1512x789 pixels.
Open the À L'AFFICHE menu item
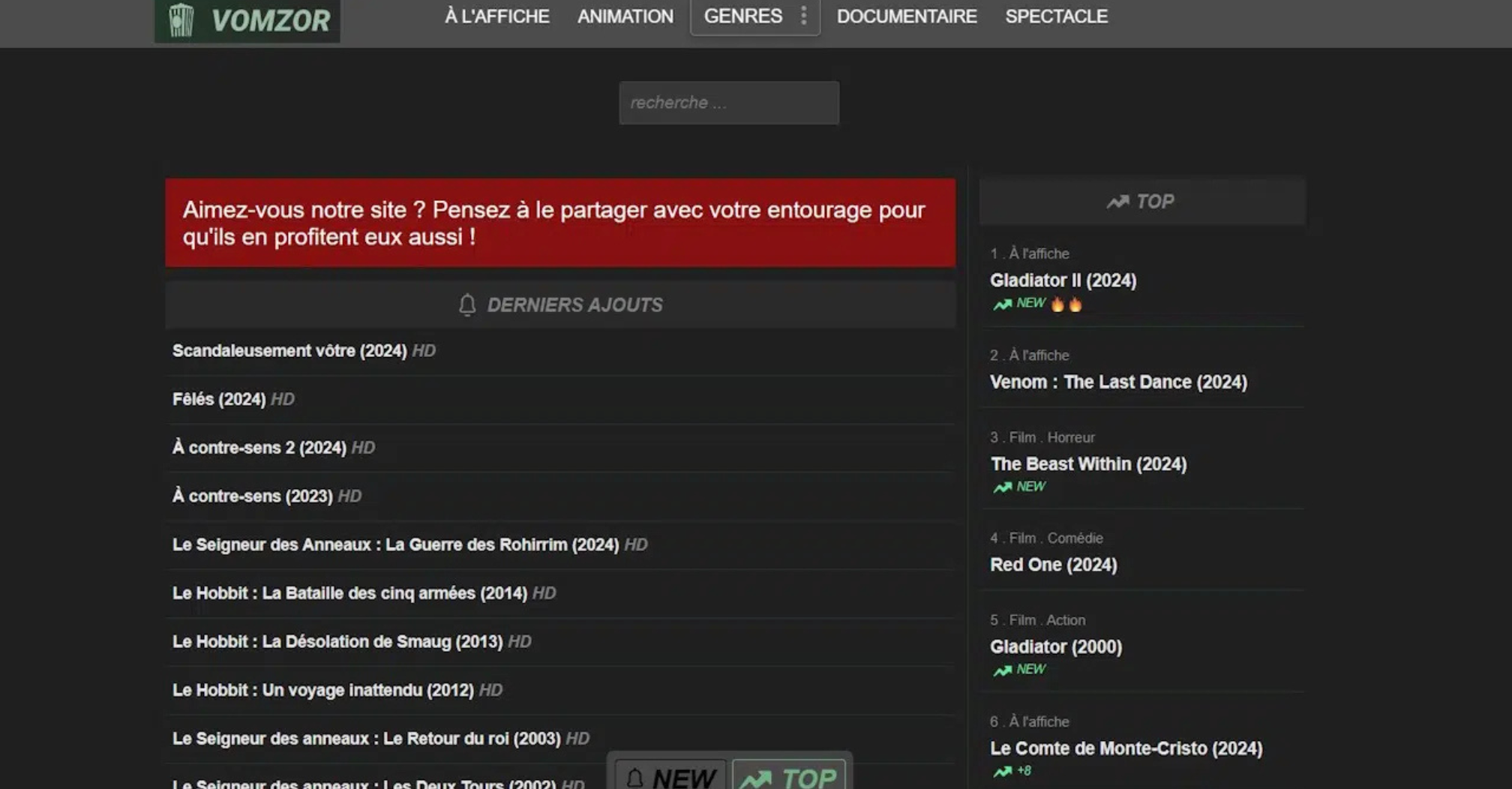(496, 16)
